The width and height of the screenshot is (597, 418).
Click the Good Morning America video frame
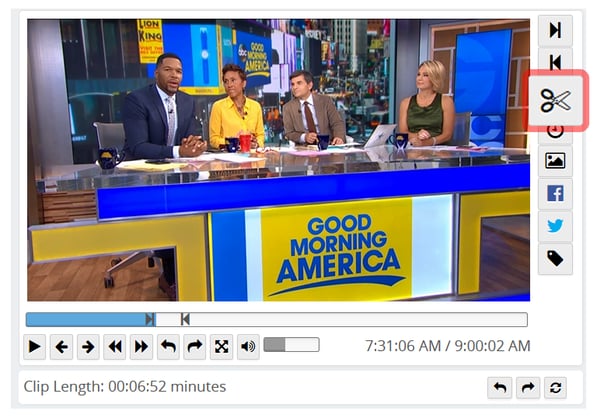[x=279, y=160]
